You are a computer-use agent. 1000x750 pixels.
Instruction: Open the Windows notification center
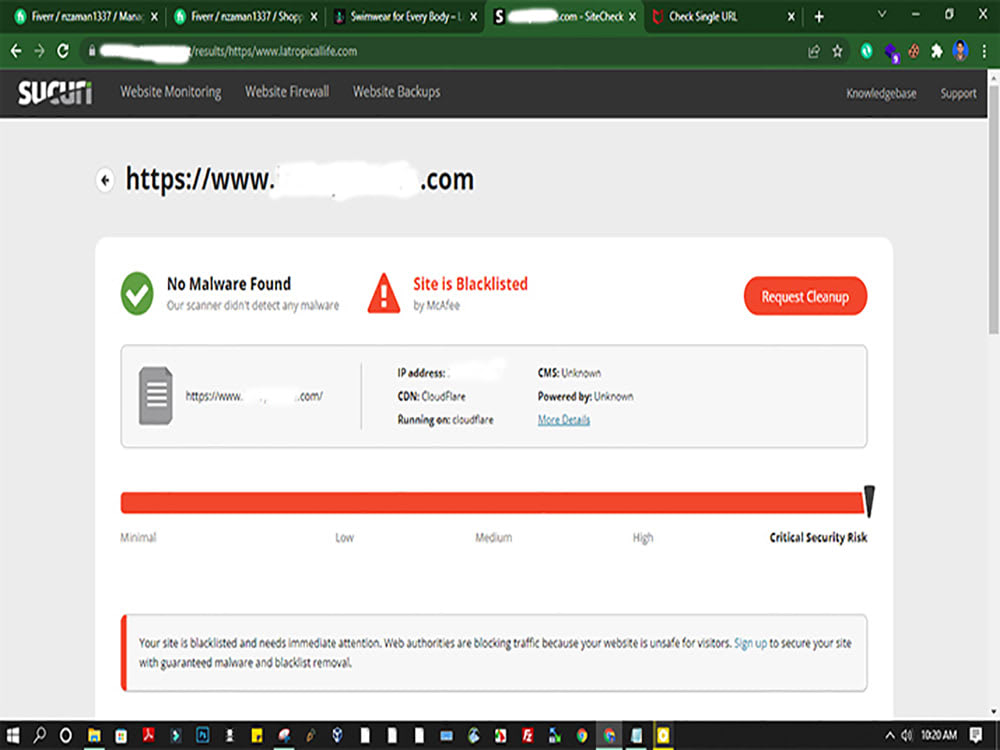pyautogui.click(x=976, y=735)
